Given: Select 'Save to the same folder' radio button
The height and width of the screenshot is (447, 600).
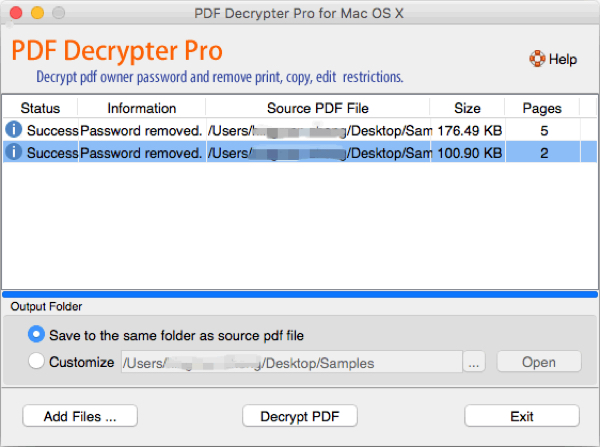Looking at the screenshot, I should coord(36,334).
